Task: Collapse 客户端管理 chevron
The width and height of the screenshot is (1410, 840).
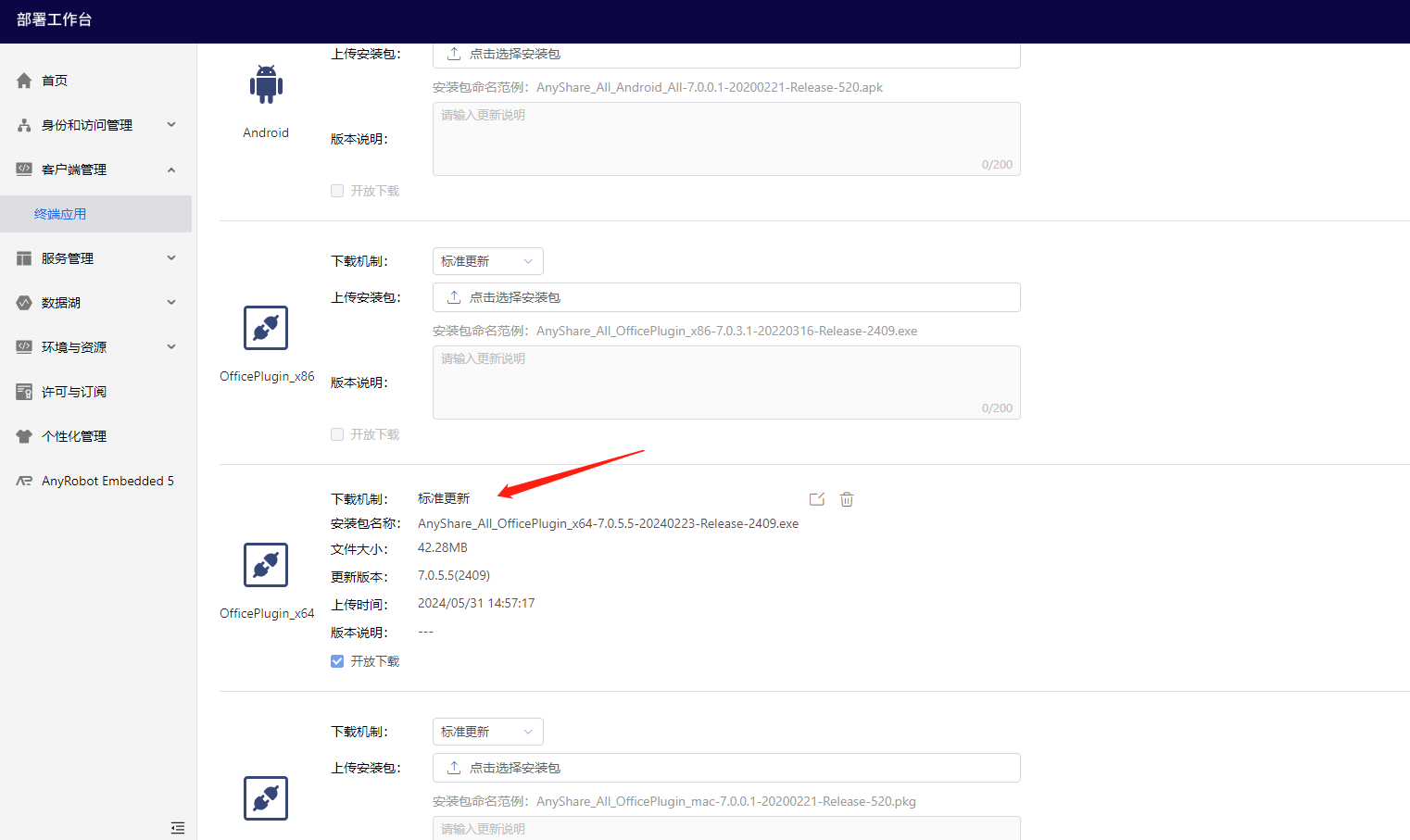Action: click(x=171, y=169)
